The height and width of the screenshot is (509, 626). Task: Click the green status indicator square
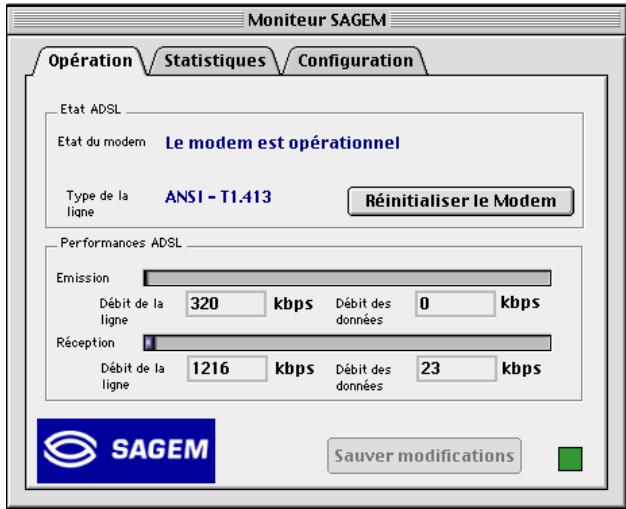point(570,459)
